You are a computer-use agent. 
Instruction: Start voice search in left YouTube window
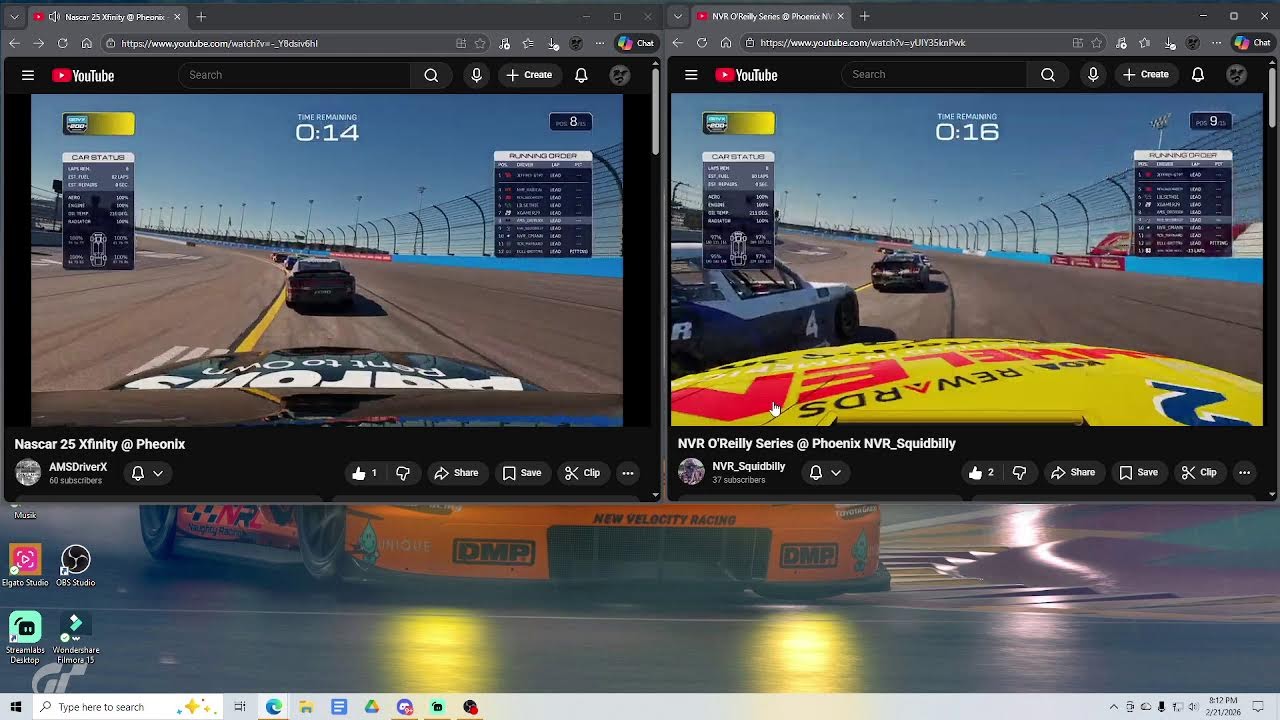click(x=476, y=75)
